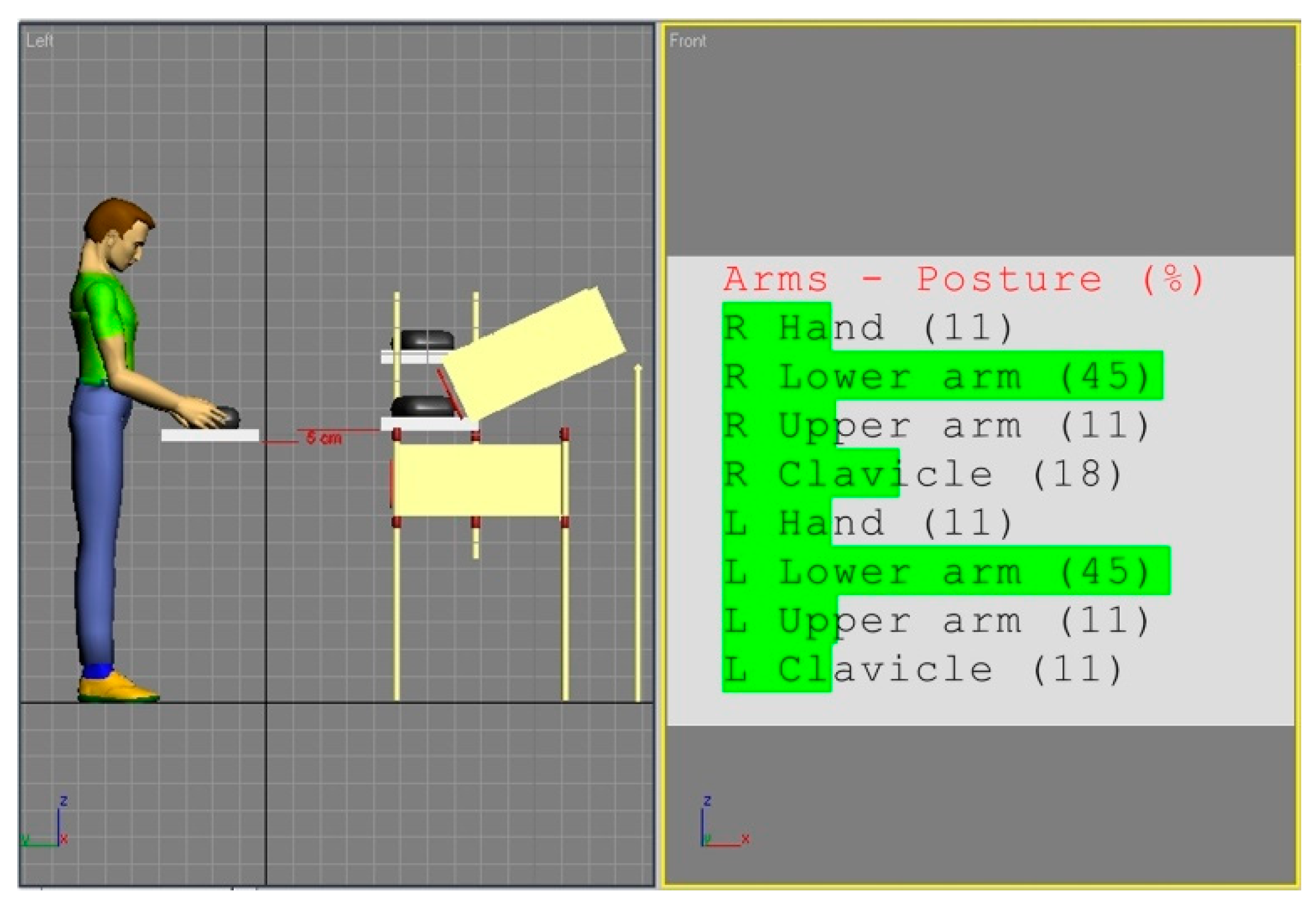The image size is (1316, 907).
Task: Click the R Lower arm (45) bar
Action: (942, 376)
